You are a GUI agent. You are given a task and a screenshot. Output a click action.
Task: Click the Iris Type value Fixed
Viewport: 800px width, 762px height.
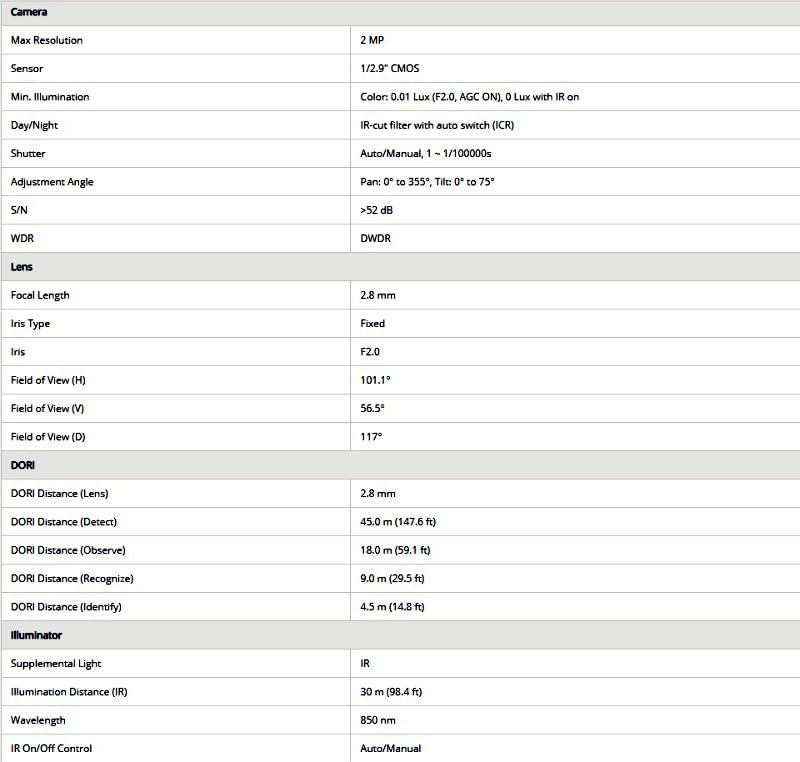(x=373, y=324)
